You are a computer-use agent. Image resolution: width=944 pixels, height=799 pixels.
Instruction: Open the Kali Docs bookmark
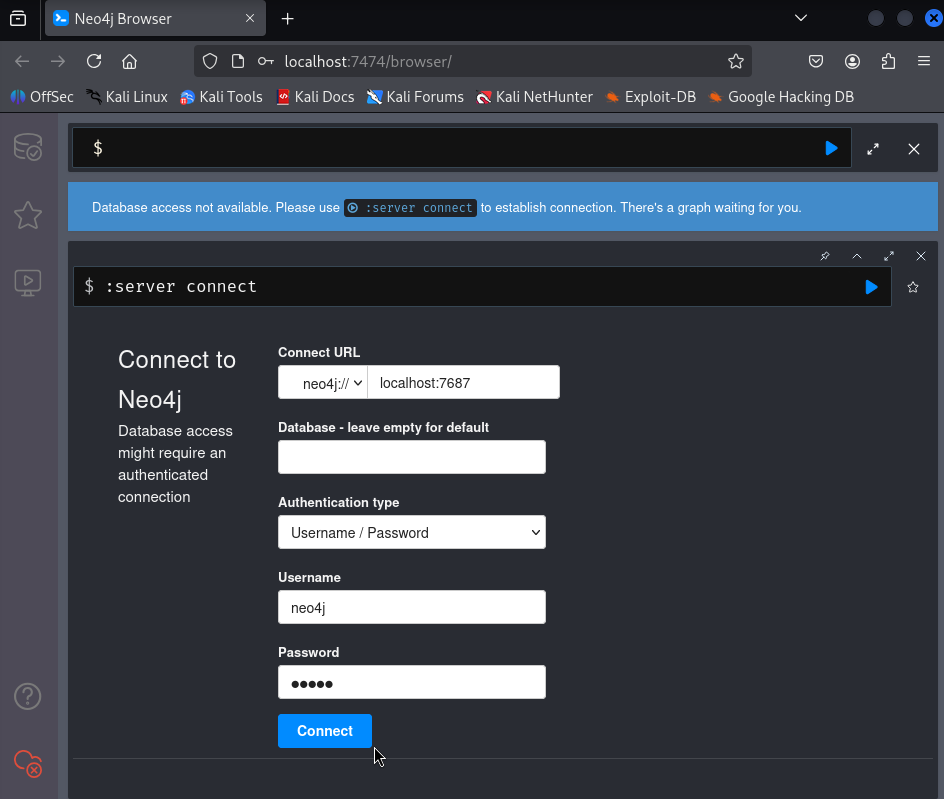[315, 97]
